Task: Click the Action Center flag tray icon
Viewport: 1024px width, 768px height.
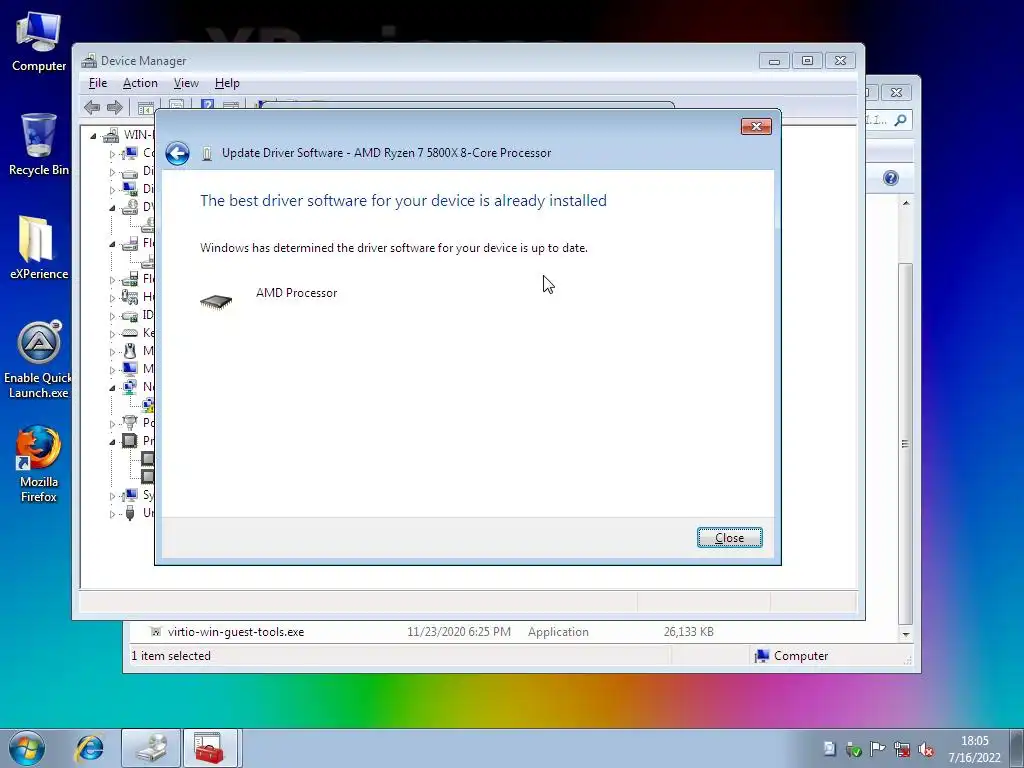Action: click(878, 750)
